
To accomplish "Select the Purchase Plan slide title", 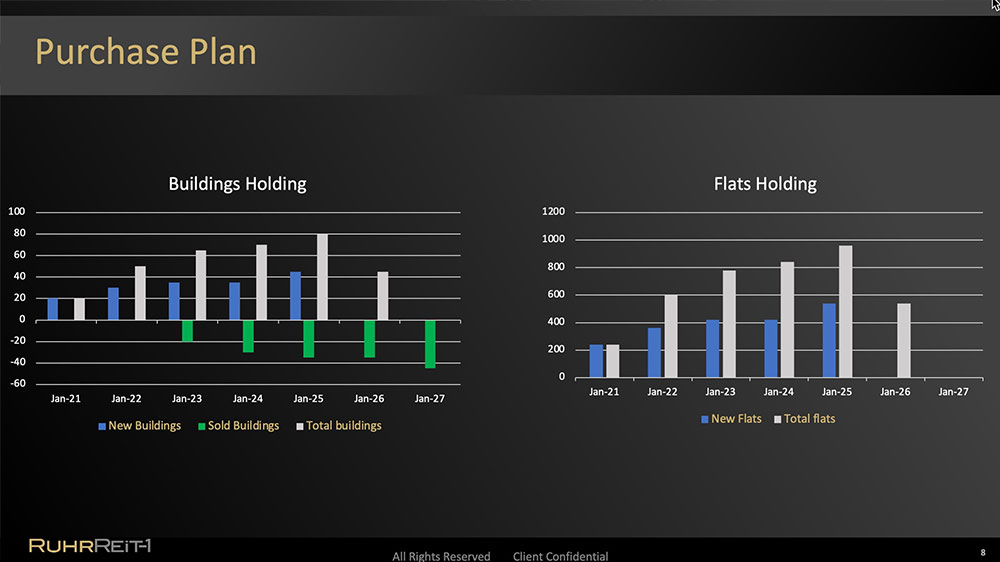I will pyautogui.click(x=146, y=51).
